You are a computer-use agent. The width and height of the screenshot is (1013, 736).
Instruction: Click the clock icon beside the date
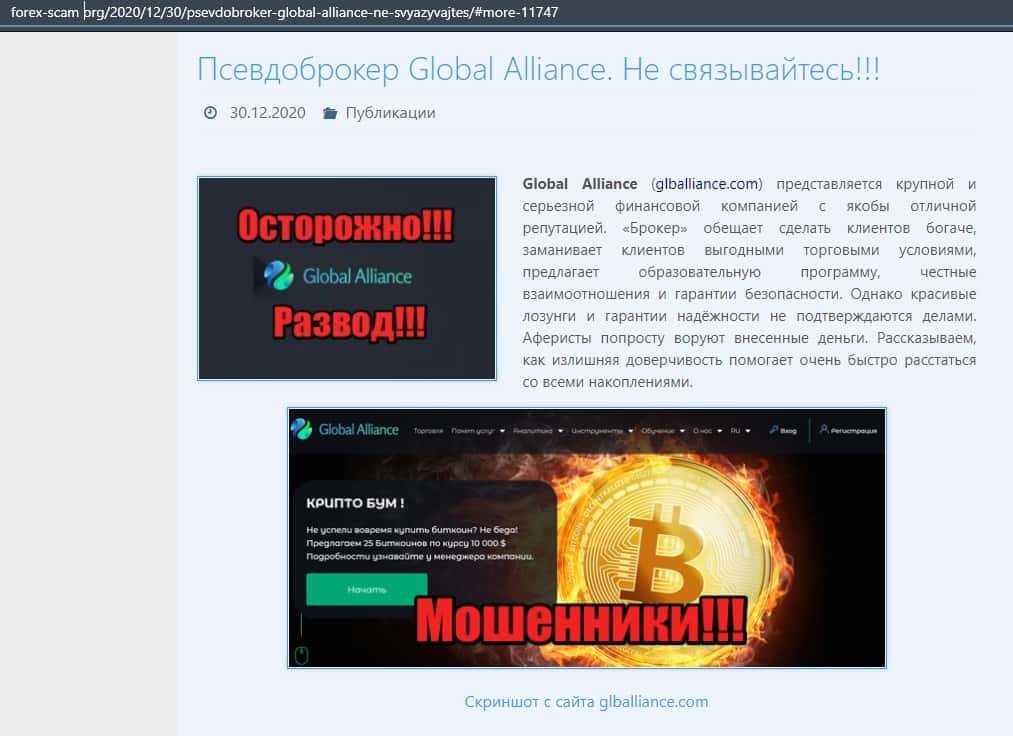click(210, 113)
